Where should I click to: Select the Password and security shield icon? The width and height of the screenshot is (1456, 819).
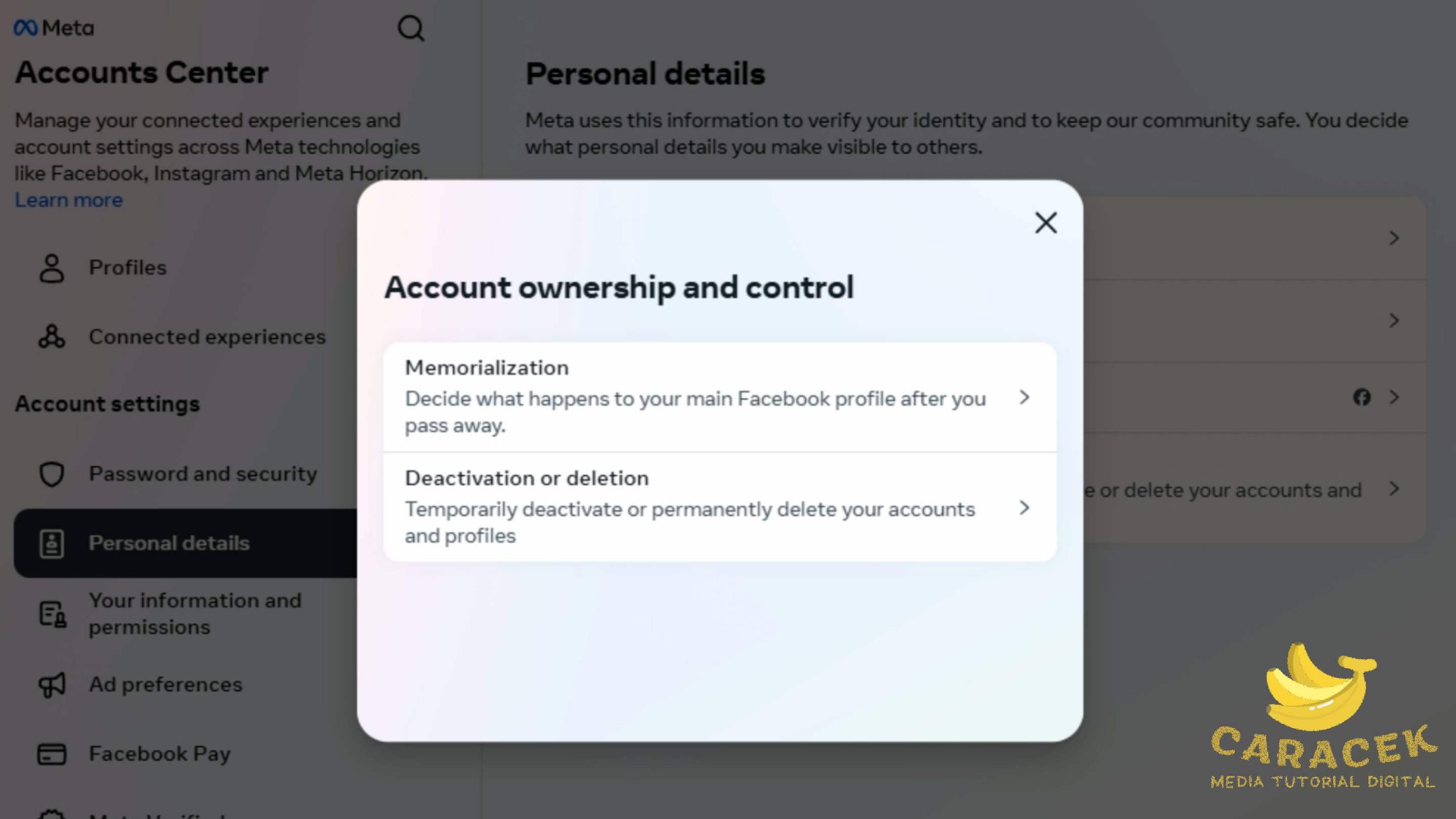tap(52, 474)
